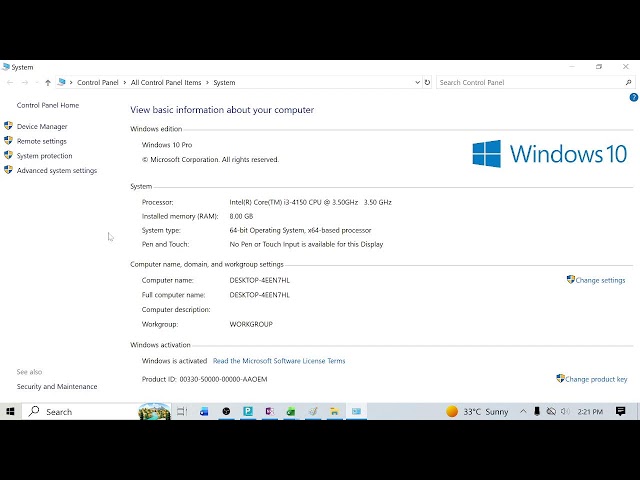The height and width of the screenshot is (480, 640).
Task: Open Outlook from the taskbar
Action: point(204,411)
